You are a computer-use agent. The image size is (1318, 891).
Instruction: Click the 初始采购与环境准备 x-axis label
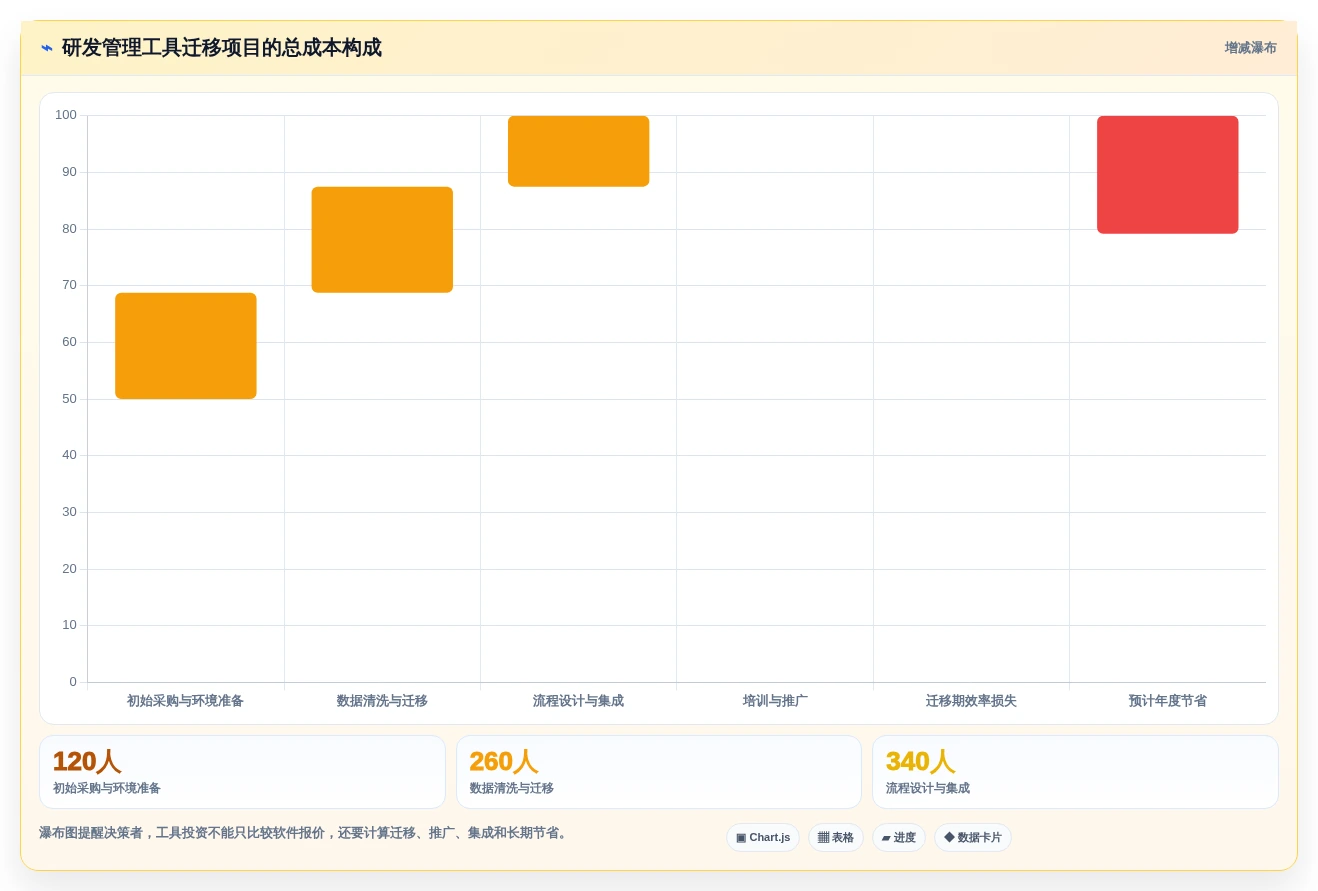coord(185,701)
